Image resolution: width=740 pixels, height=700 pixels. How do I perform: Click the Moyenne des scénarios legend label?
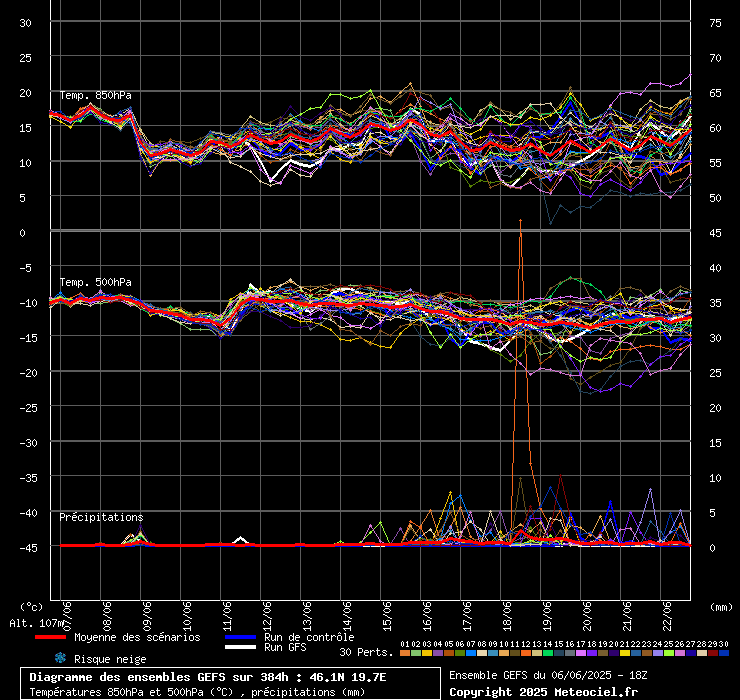tap(137, 637)
